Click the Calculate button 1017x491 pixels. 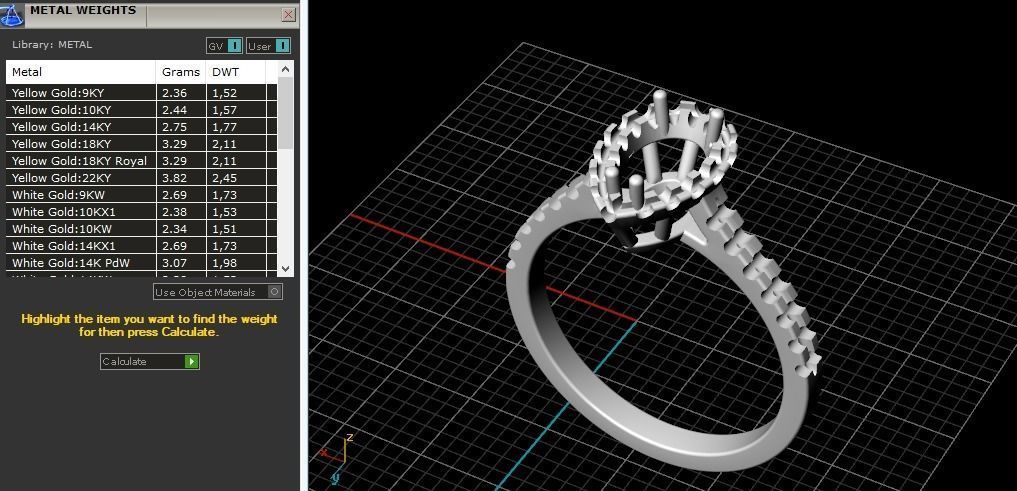click(150, 361)
